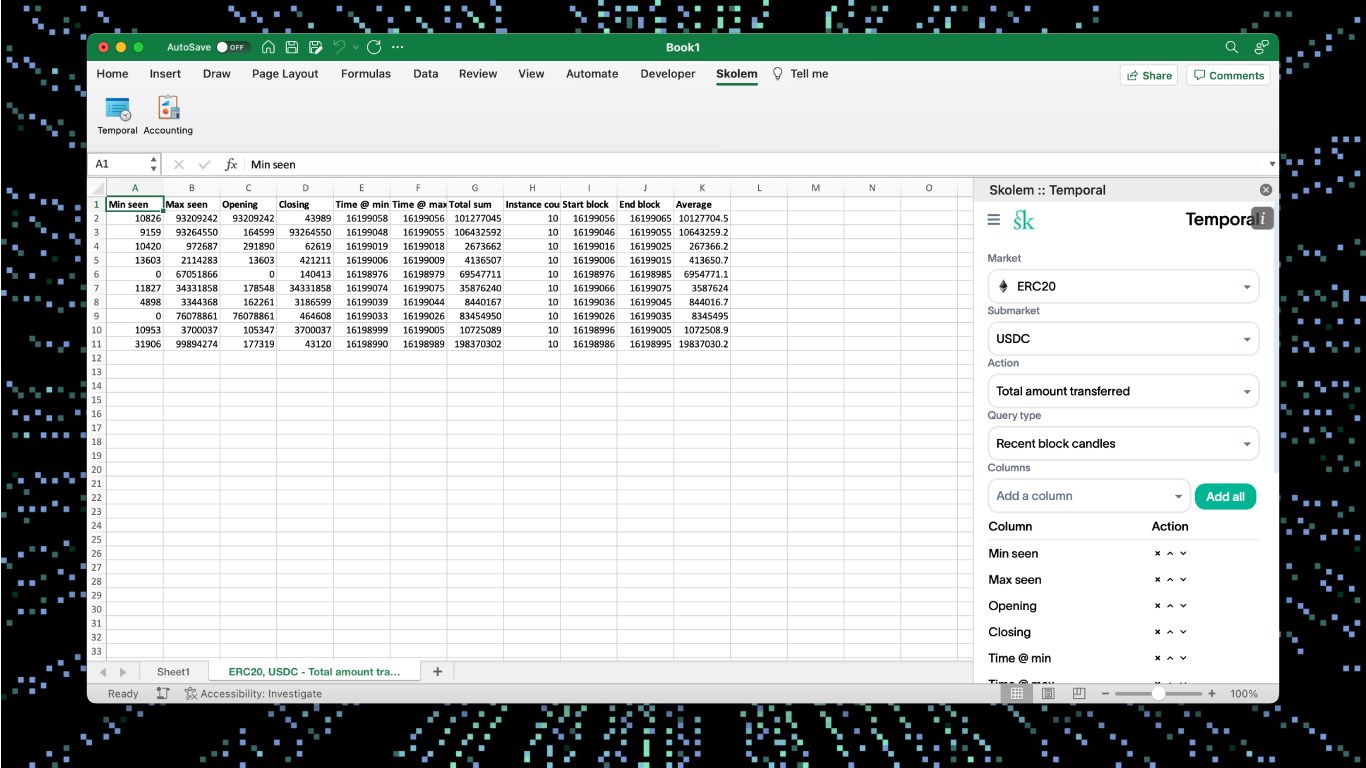The image size is (1366, 768).
Task: Toggle the AutoSave switch
Action: [x=233, y=47]
